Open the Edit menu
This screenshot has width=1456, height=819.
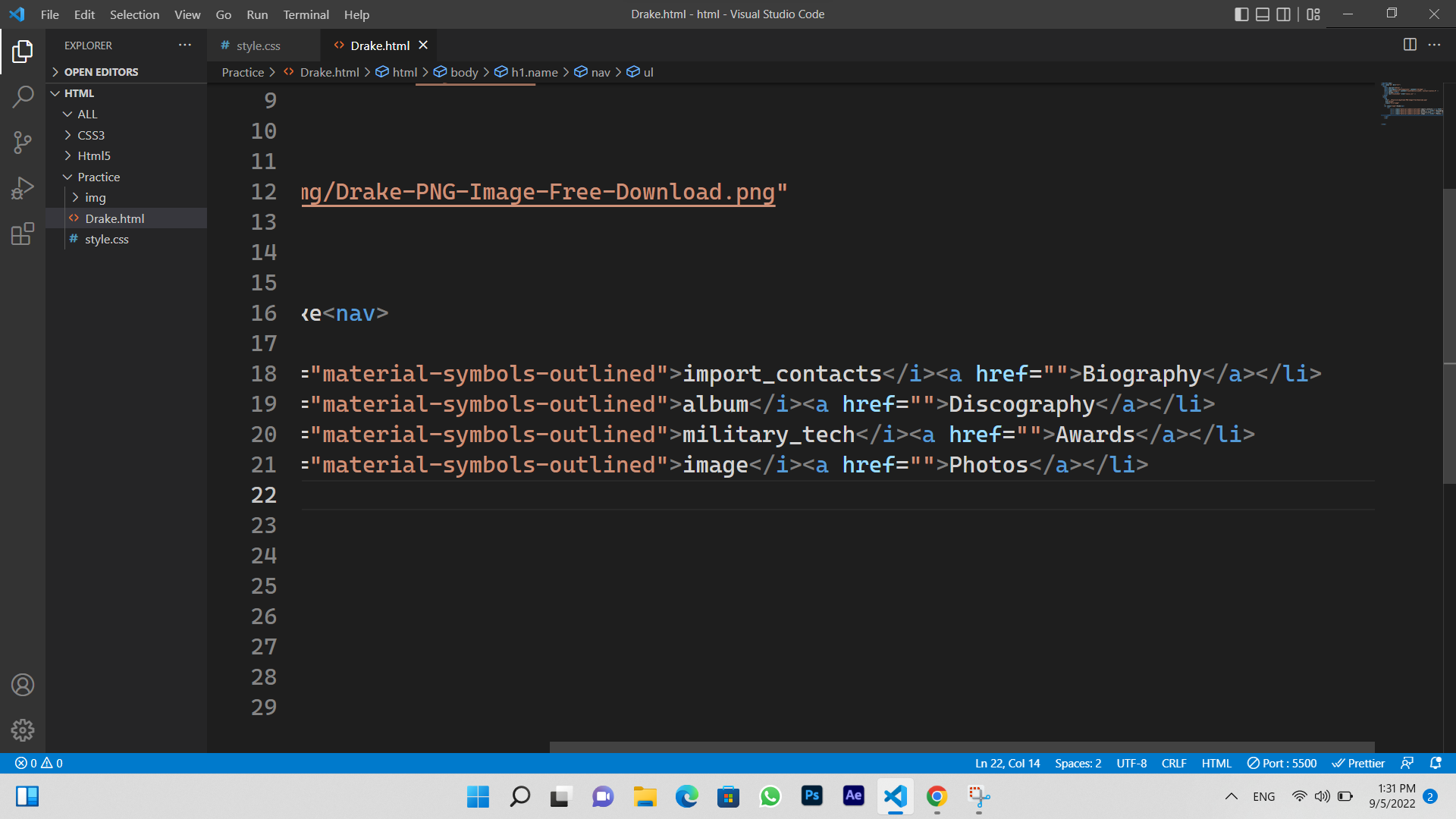coord(84,14)
